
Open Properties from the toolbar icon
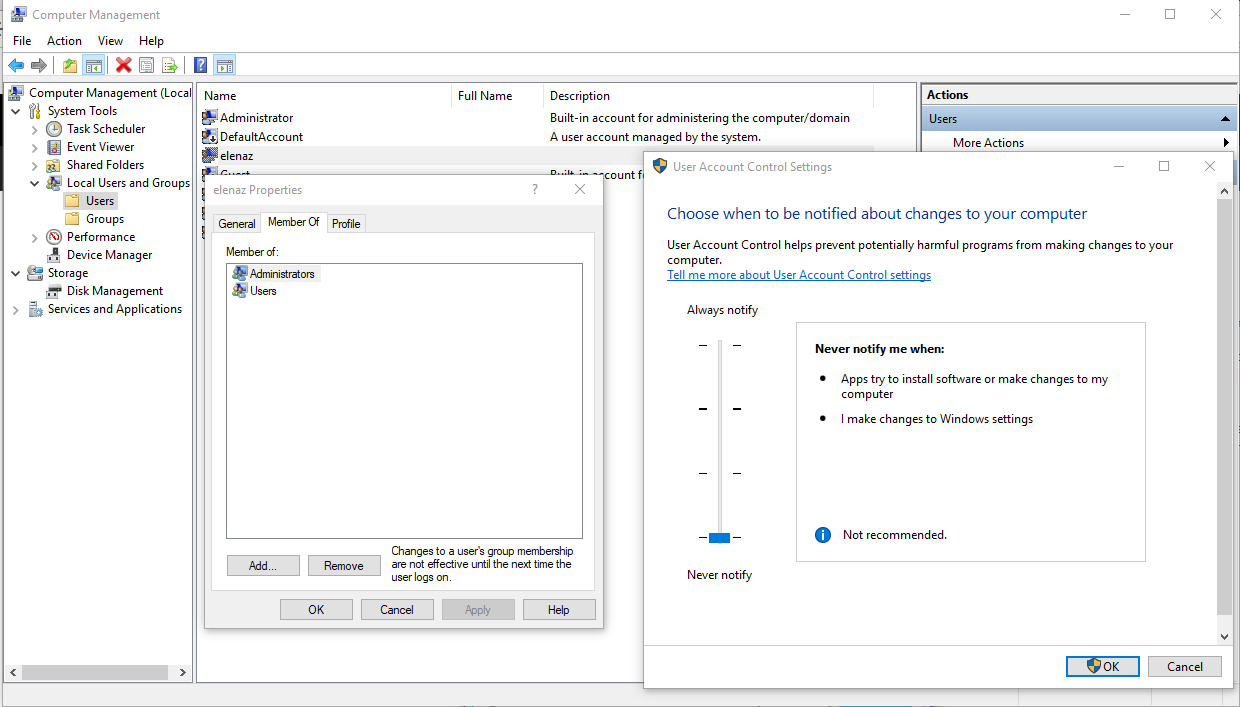pos(147,66)
